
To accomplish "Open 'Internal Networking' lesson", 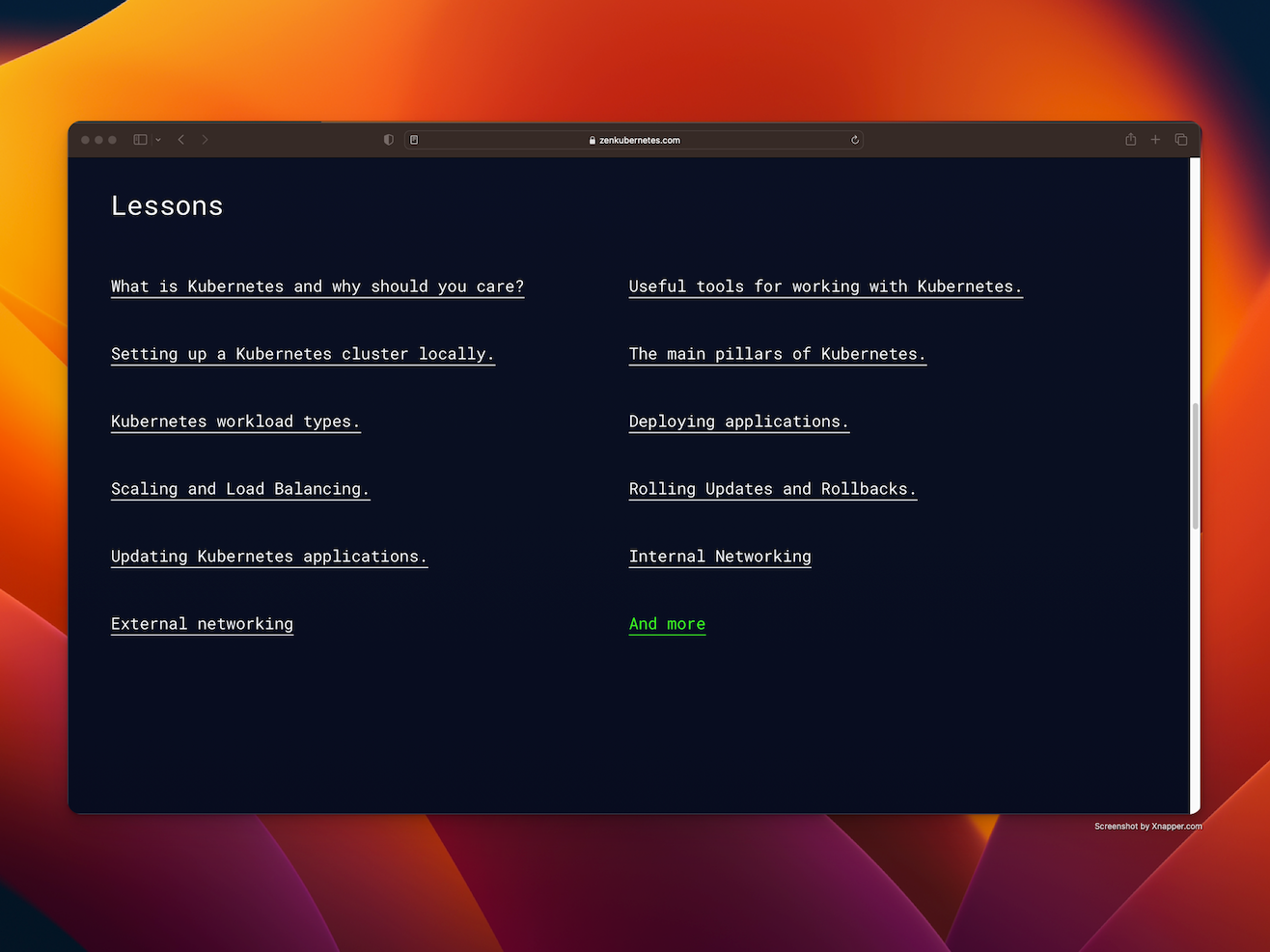I will click(720, 557).
